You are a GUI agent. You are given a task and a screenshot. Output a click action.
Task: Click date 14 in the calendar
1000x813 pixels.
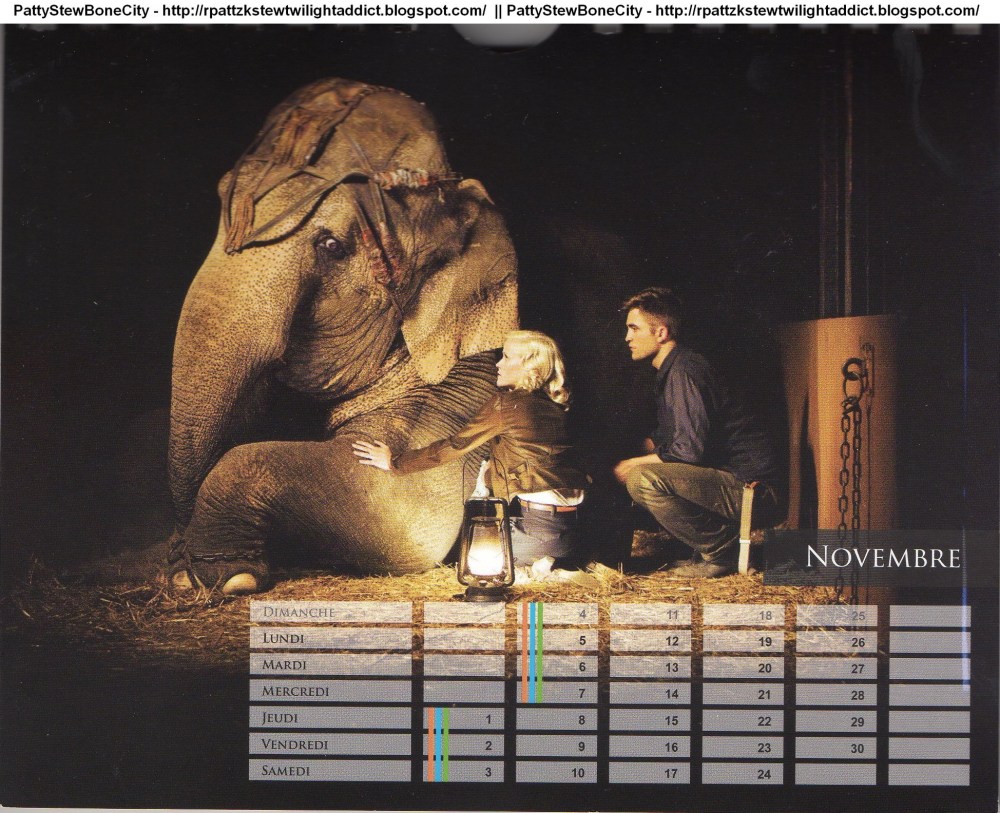coord(650,694)
